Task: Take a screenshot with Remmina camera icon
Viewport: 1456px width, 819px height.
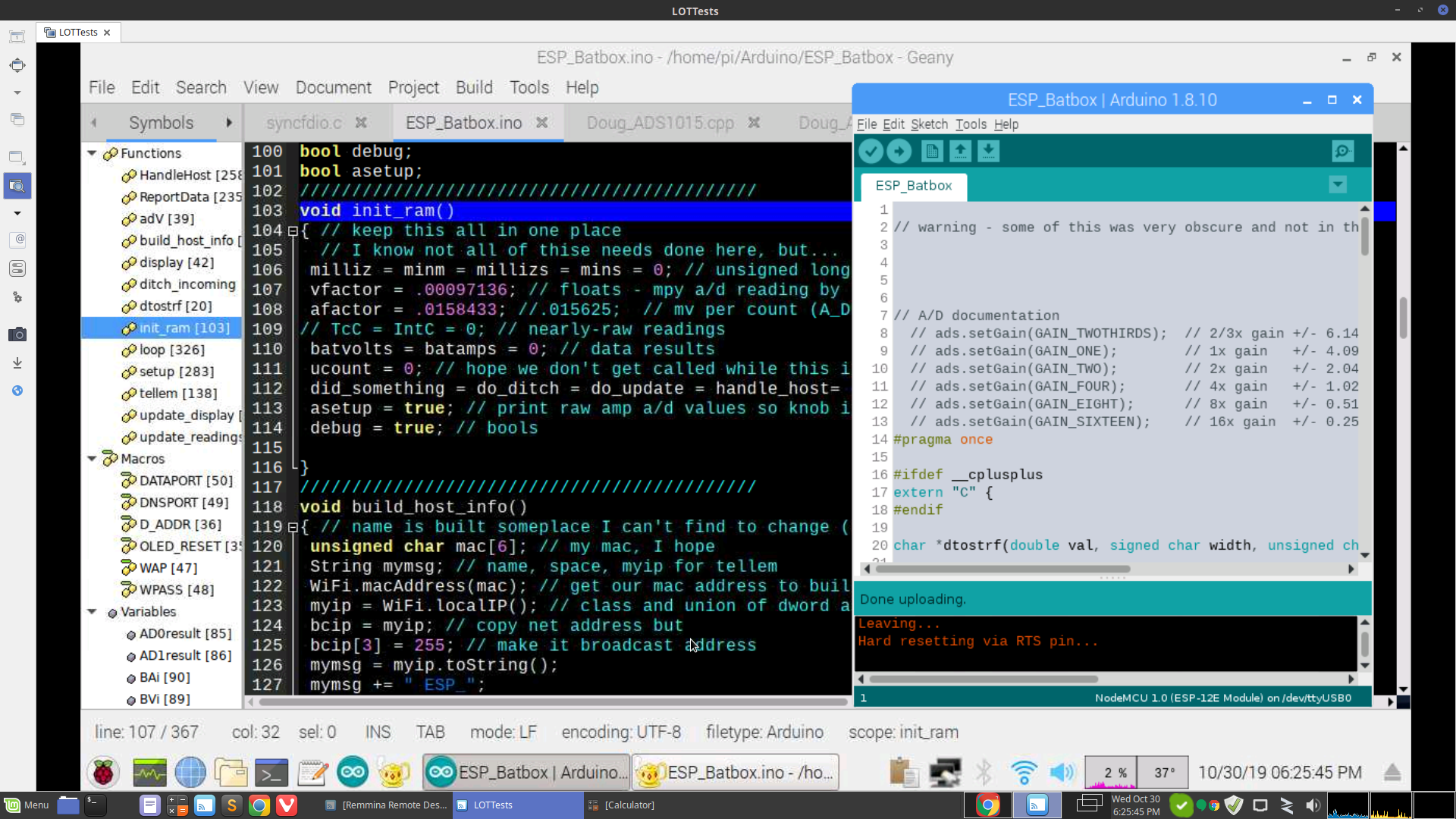Action: [x=17, y=334]
